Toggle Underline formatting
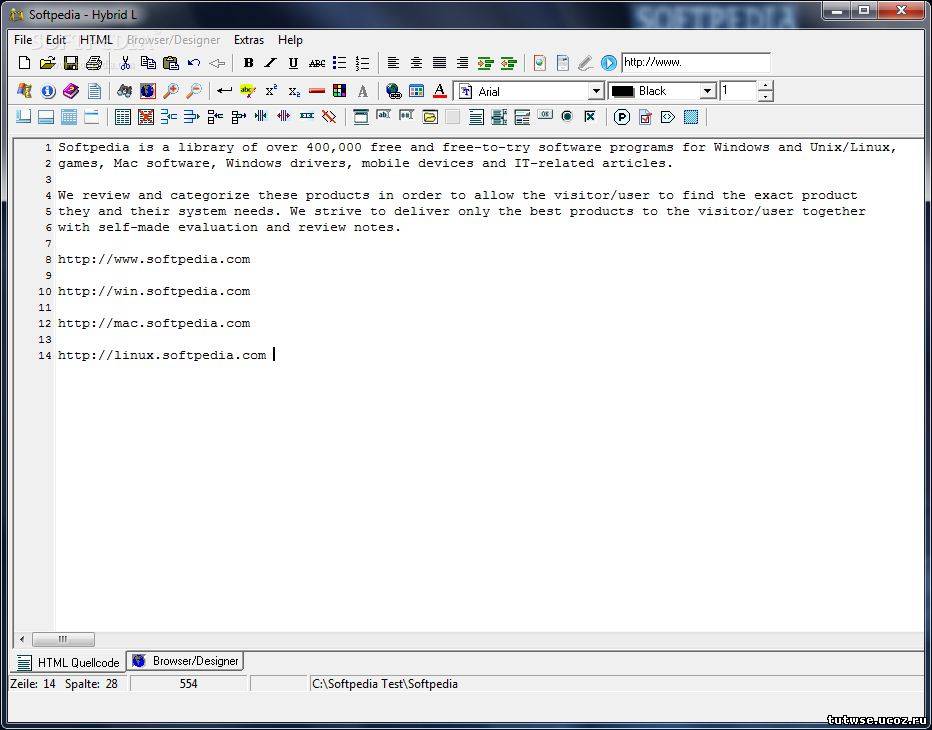The height and width of the screenshot is (730, 932). tap(293, 63)
